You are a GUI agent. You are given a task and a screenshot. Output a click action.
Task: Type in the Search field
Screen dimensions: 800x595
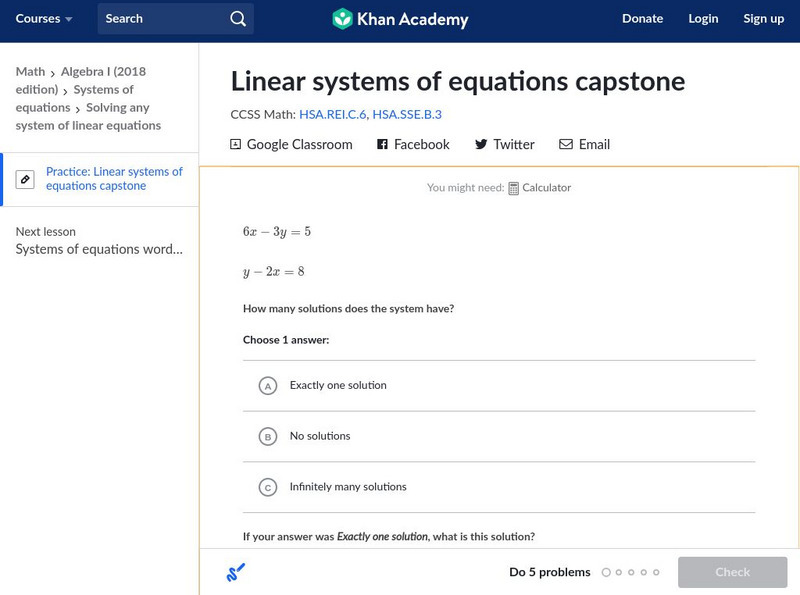160,19
